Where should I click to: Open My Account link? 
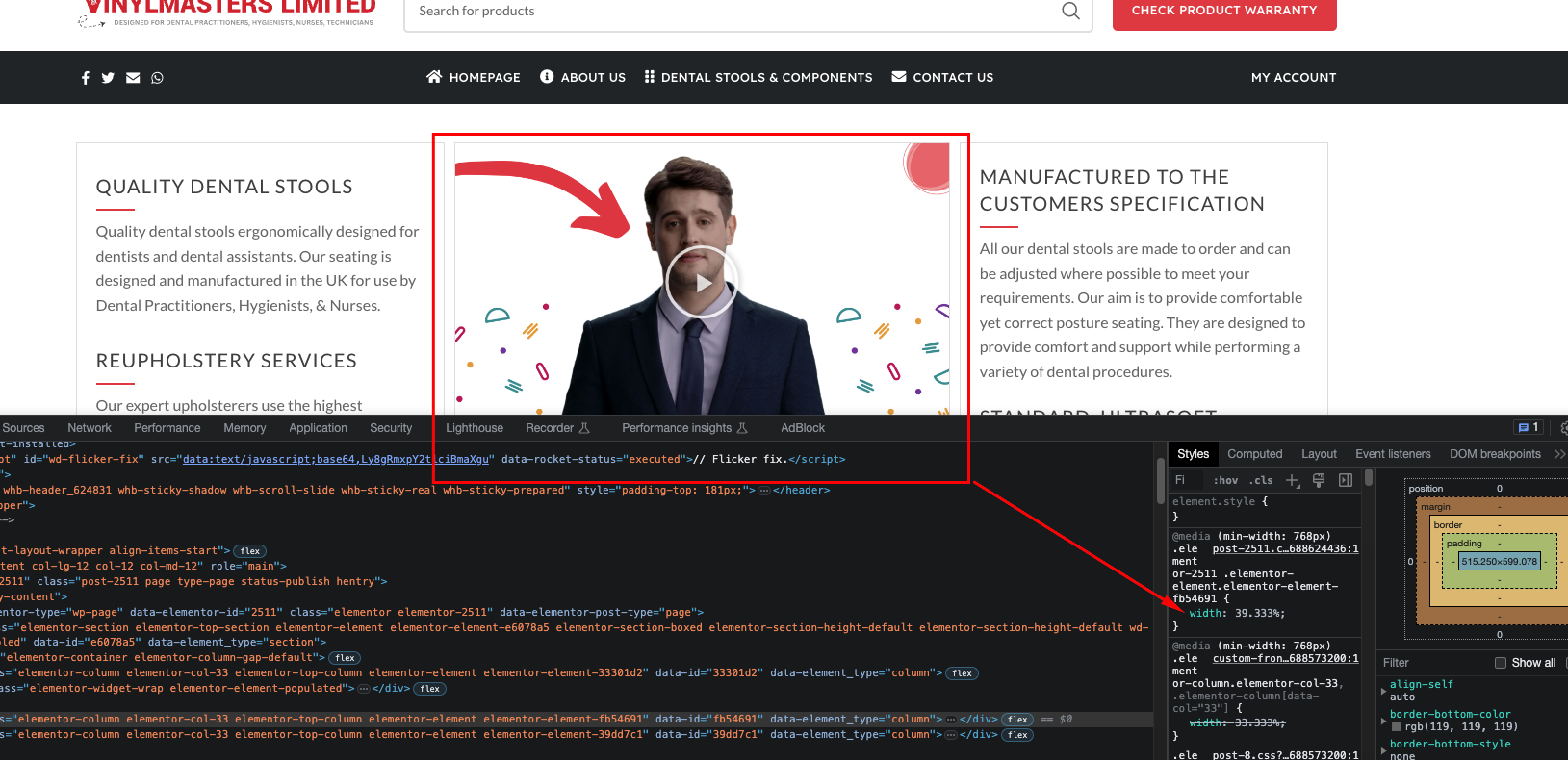[x=1294, y=77]
